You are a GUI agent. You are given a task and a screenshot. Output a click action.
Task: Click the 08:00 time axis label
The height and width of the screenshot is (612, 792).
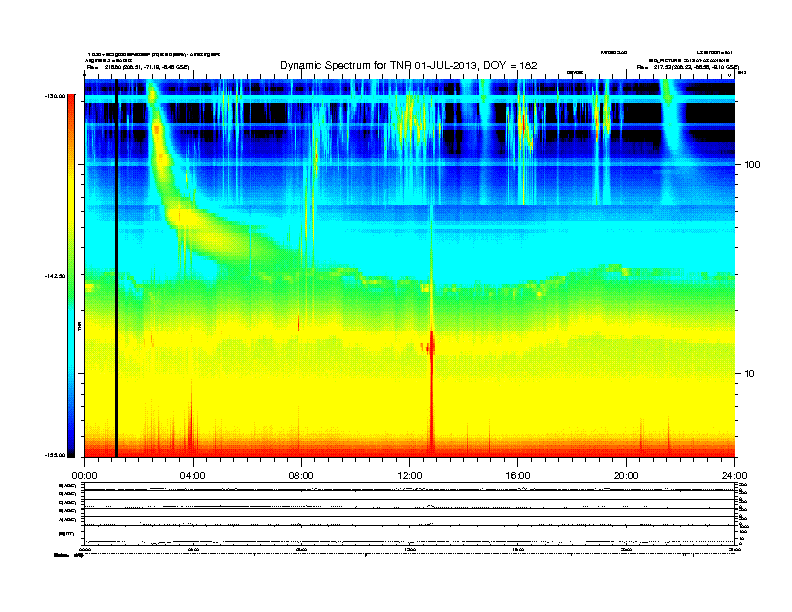(301, 476)
